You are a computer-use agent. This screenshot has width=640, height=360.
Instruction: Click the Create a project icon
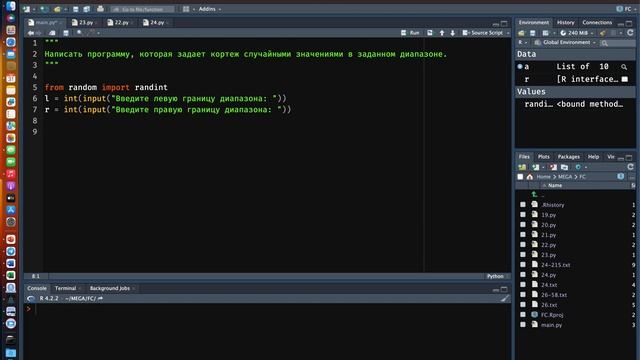point(44,9)
